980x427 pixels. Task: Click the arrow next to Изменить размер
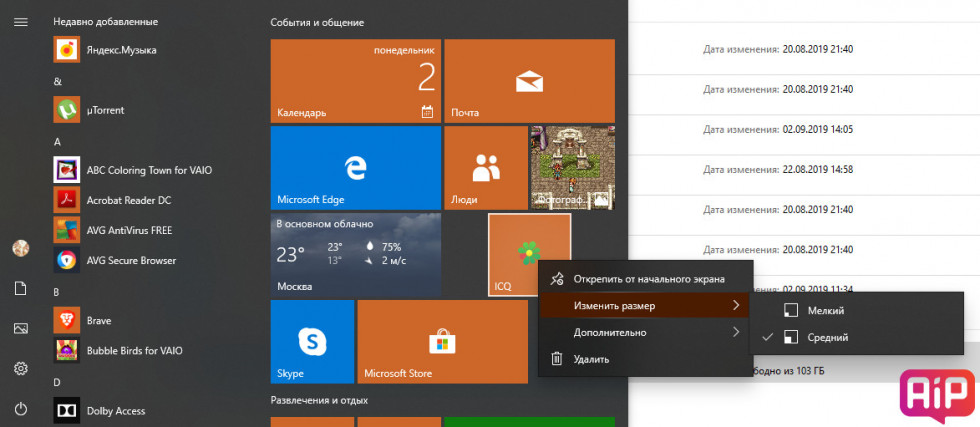click(736, 306)
